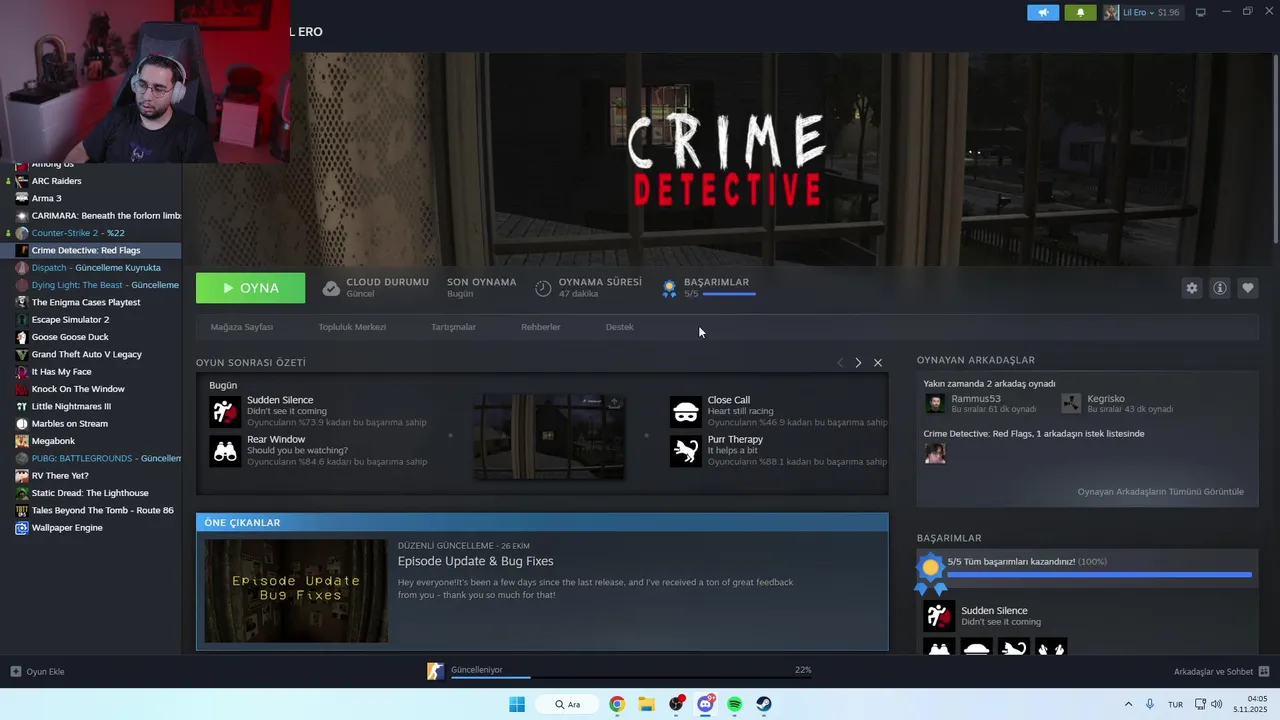The height and width of the screenshot is (720, 1280).
Task: Select Wallpaper Engine in the library
Action: (91, 528)
